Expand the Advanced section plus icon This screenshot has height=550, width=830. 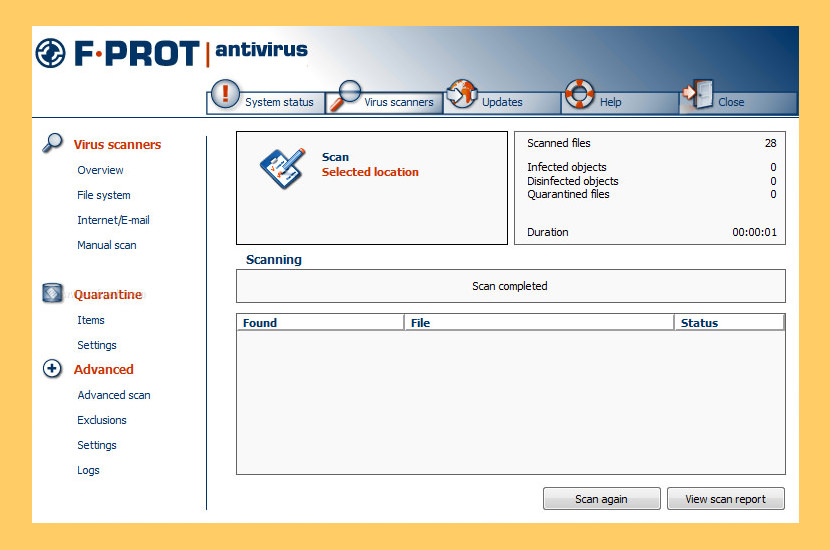(x=53, y=369)
